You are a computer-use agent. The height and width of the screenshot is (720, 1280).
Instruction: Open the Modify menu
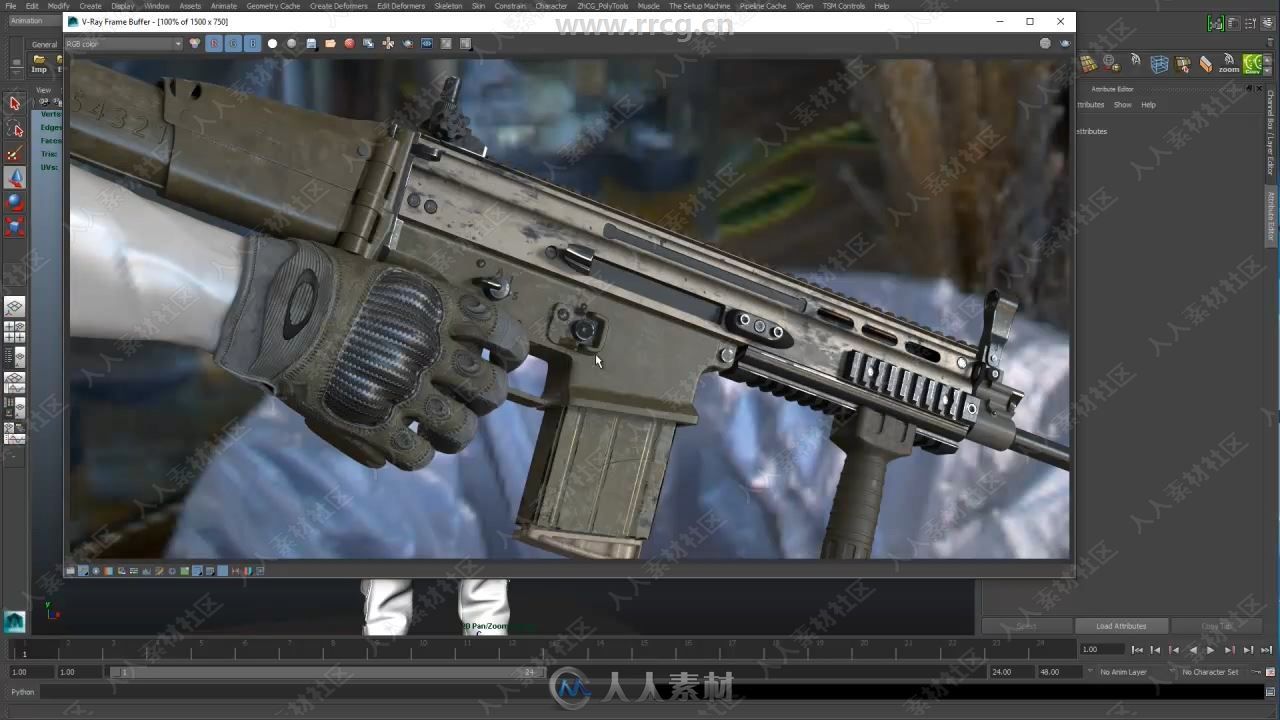pos(58,6)
